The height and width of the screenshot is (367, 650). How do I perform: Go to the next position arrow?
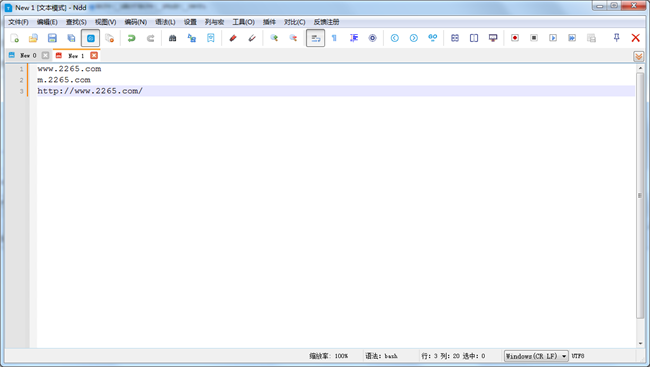[414, 38]
